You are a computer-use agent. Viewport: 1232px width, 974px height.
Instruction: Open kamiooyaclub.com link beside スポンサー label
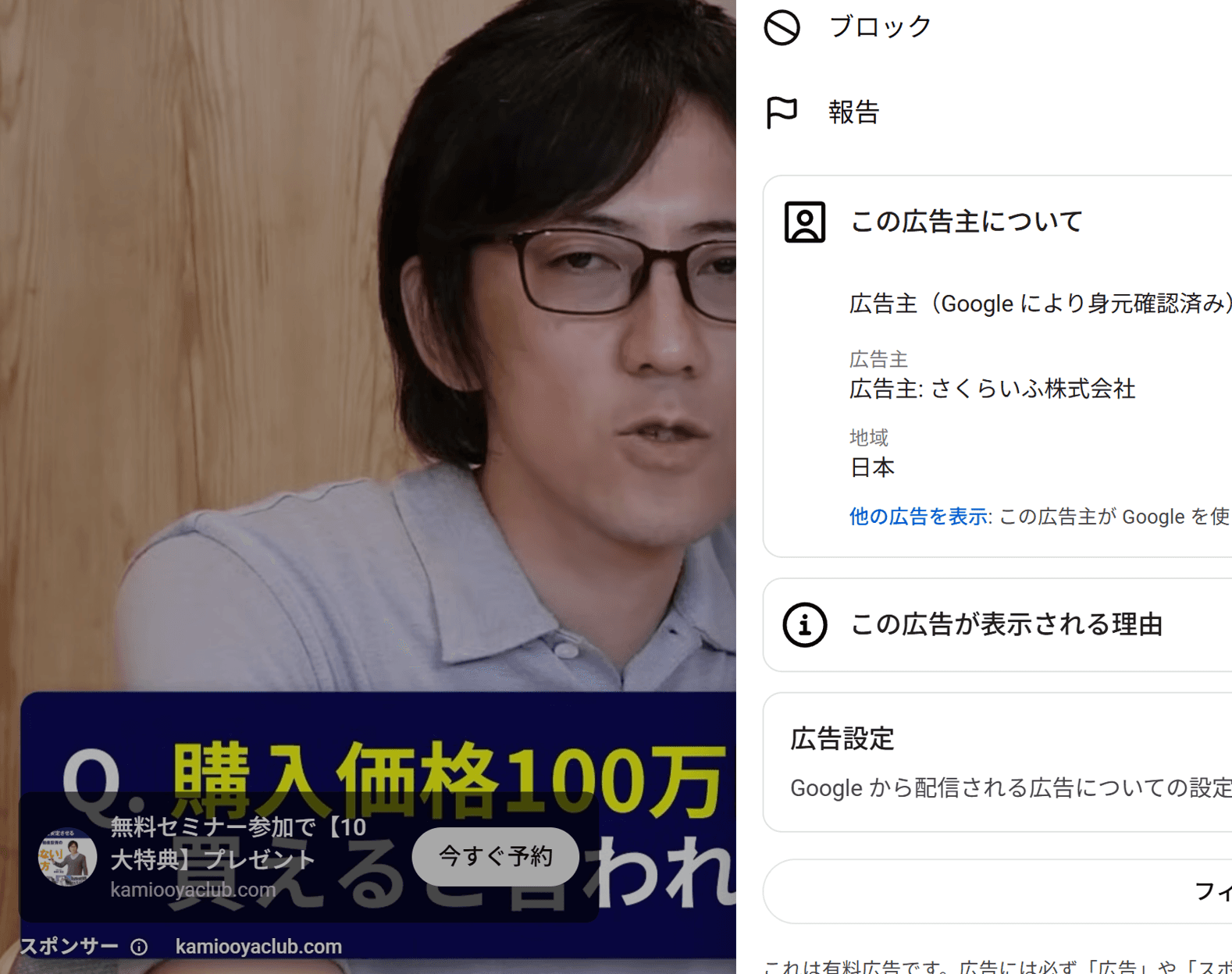pos(258,947)
